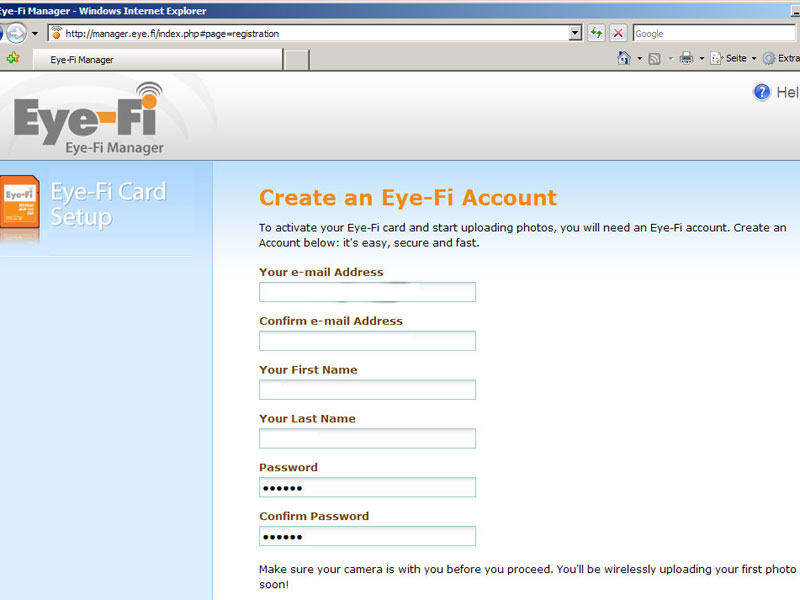The image size is (800, 600).
Task: Click the Add to Favorites star icon
Action: click(13, 59)
